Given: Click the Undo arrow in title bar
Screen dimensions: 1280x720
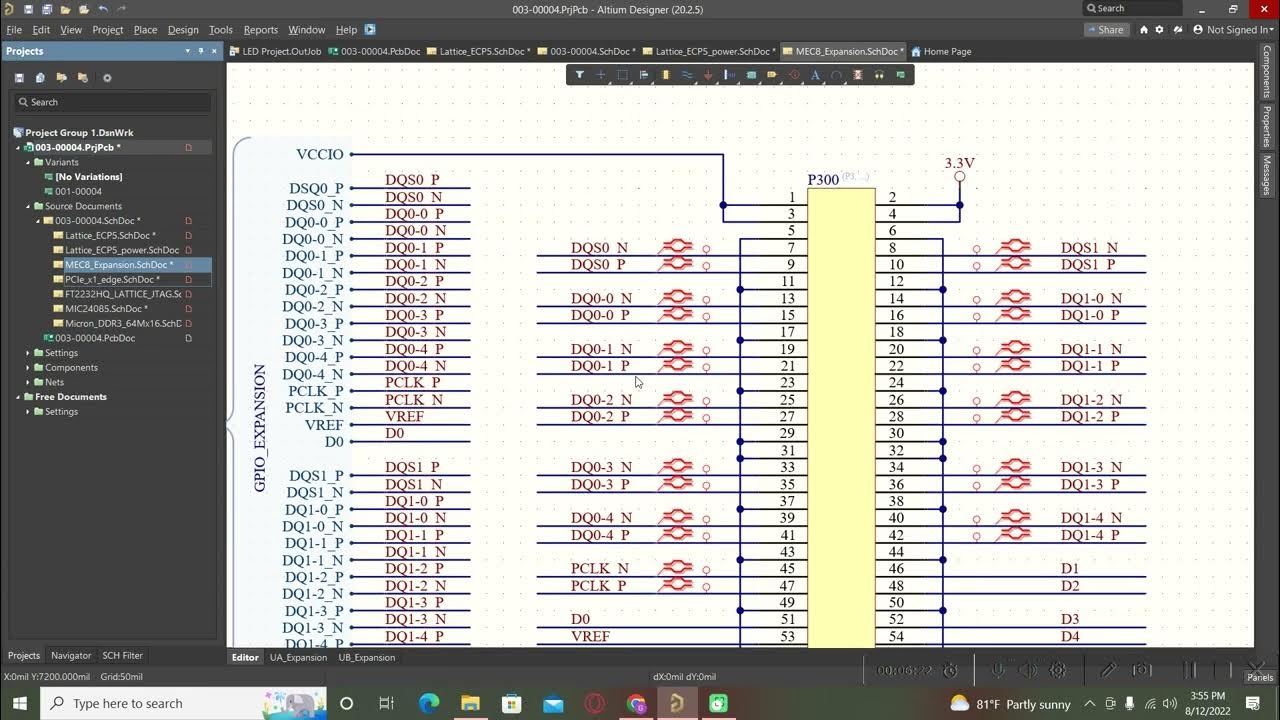Looking at the screenshot, I should click(x=102, y=9).
